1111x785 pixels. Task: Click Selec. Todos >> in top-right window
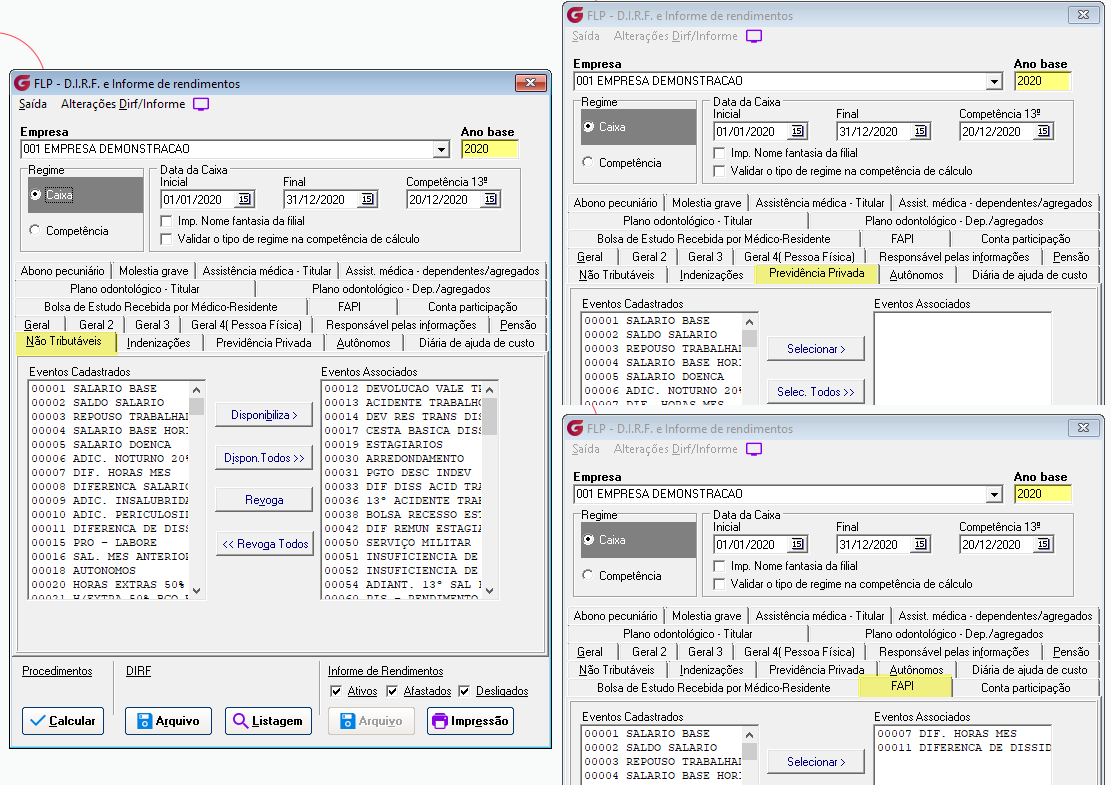click(816, 392)
